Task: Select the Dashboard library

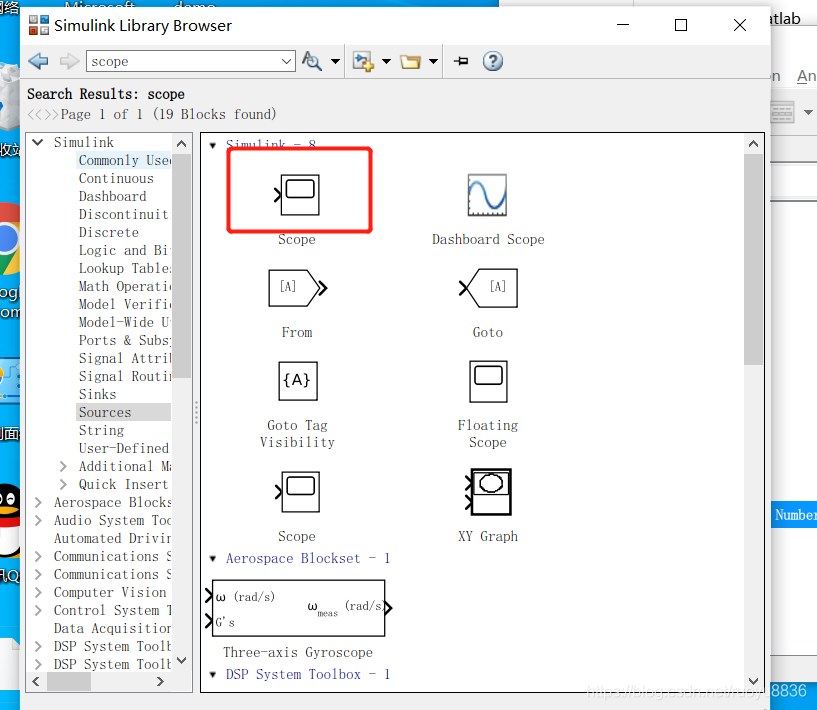Action: click(113, 196)
